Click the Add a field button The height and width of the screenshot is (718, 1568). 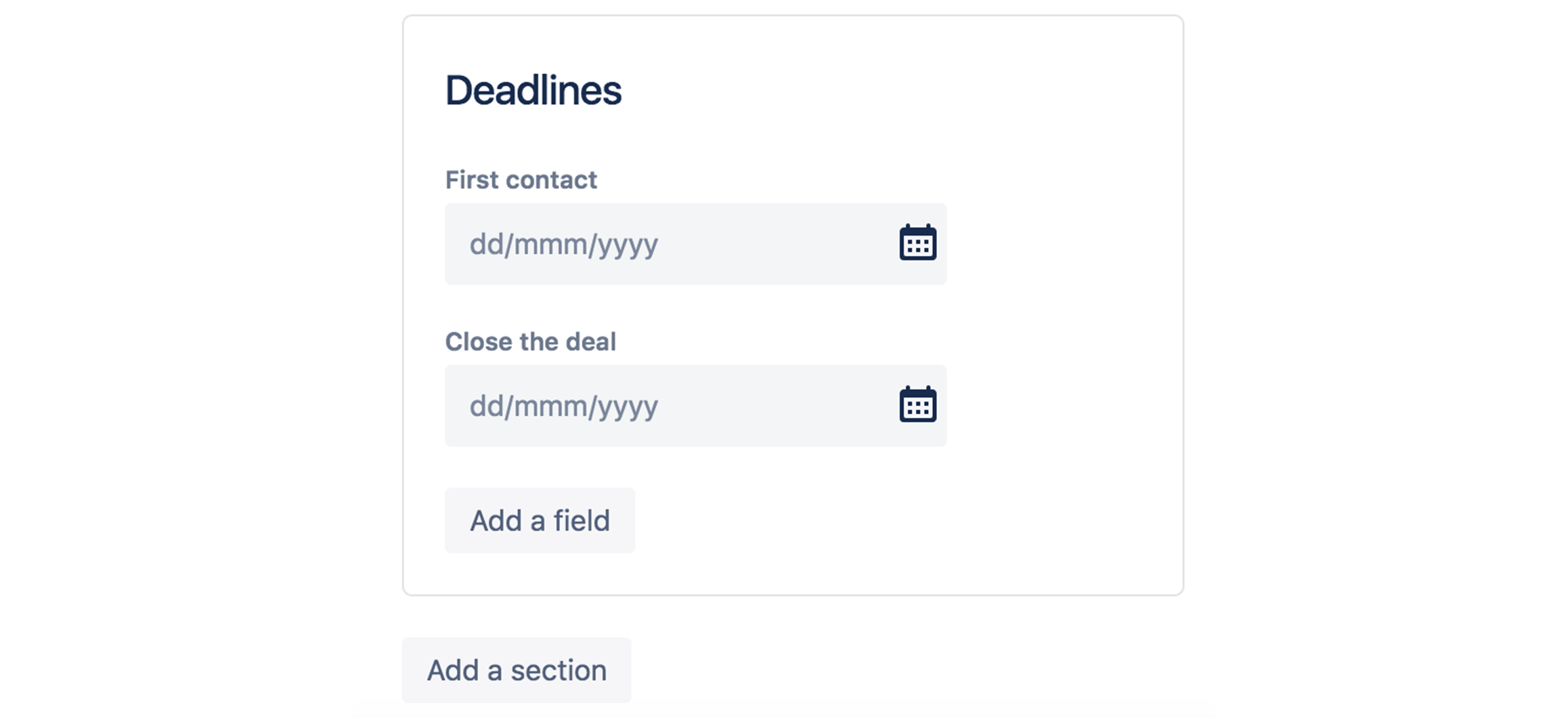[540, 520]
